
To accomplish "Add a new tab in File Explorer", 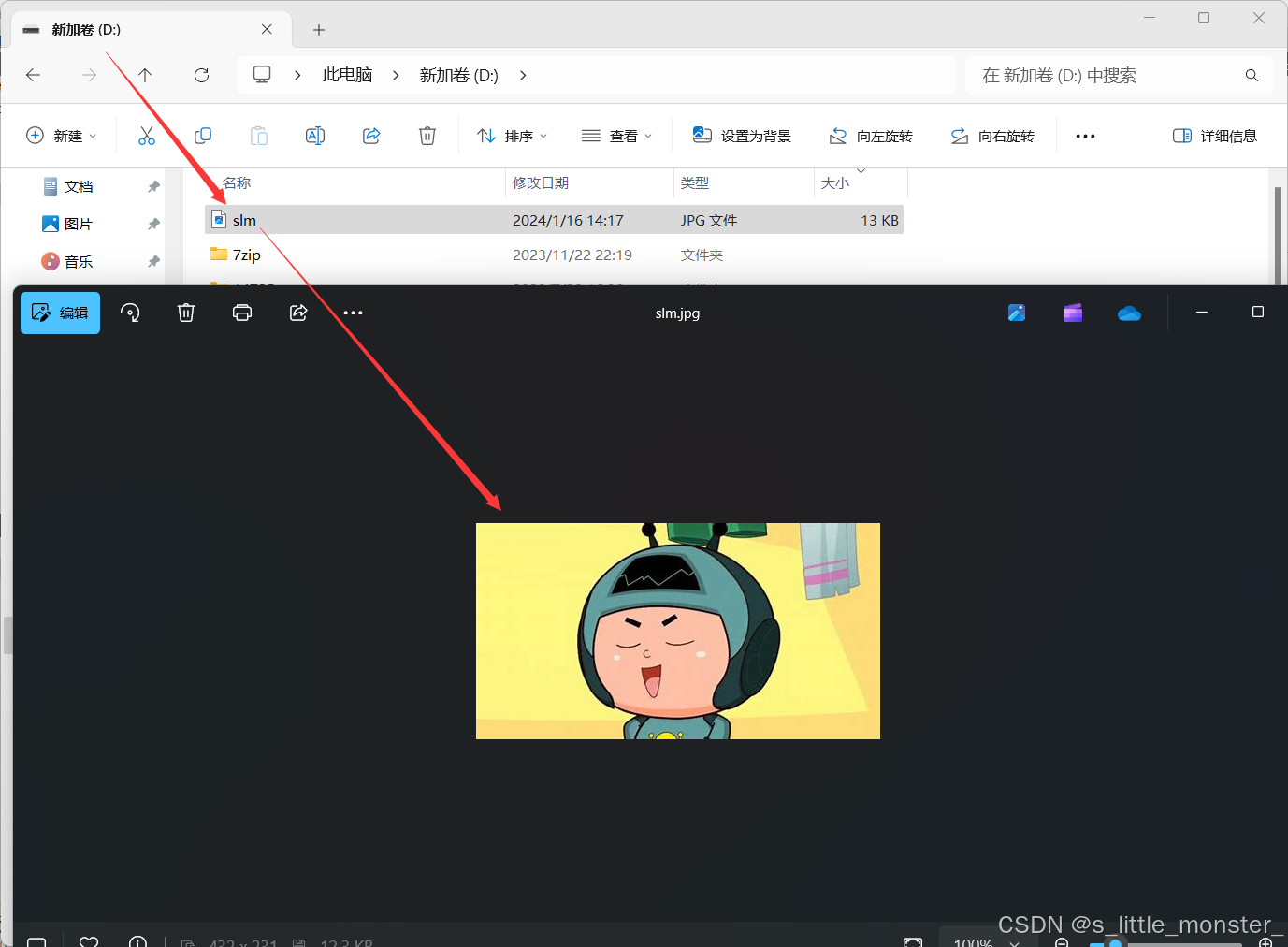I will coord(319,30).
